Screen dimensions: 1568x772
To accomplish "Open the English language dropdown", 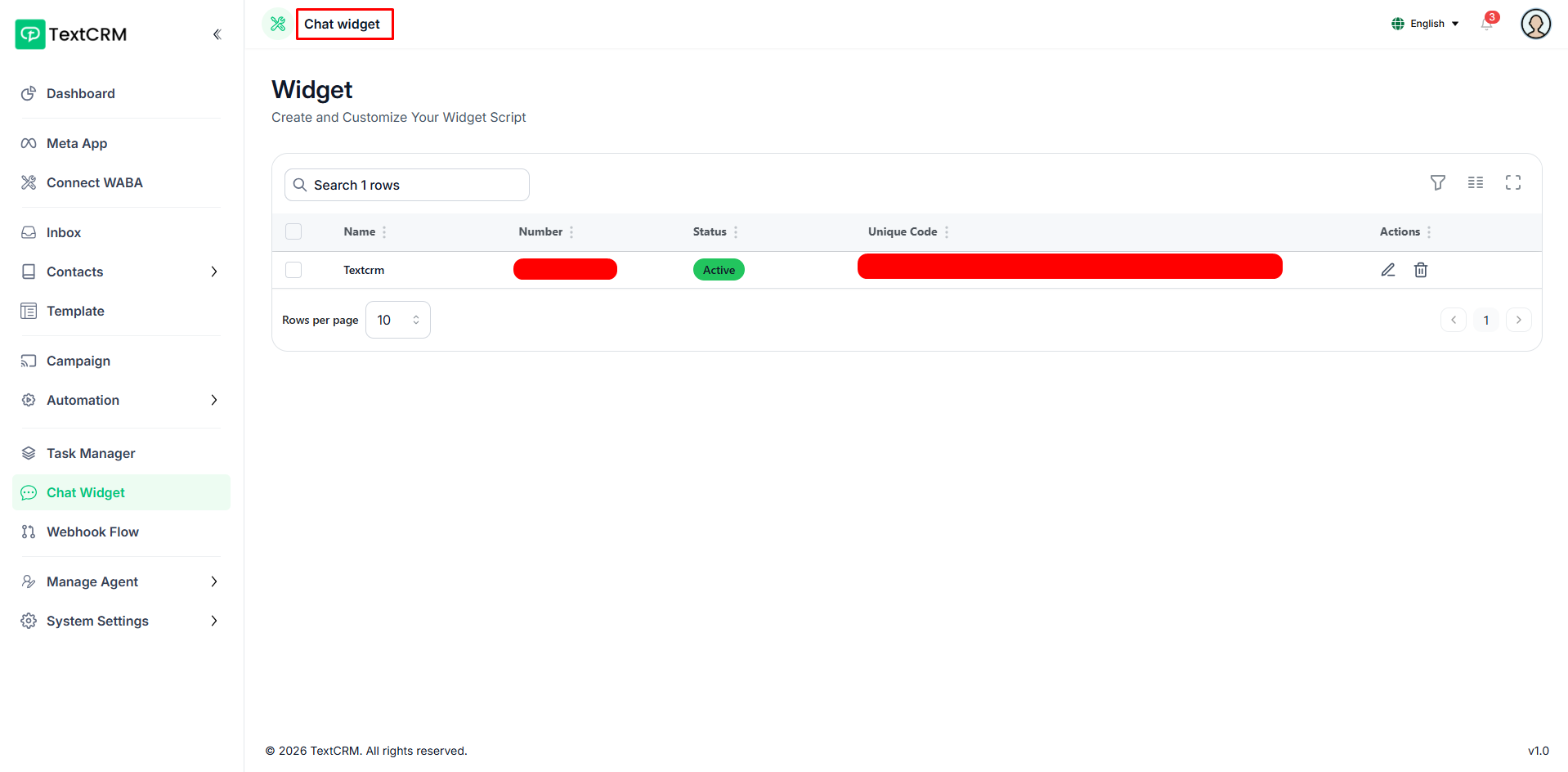I will pos(1425,24).
